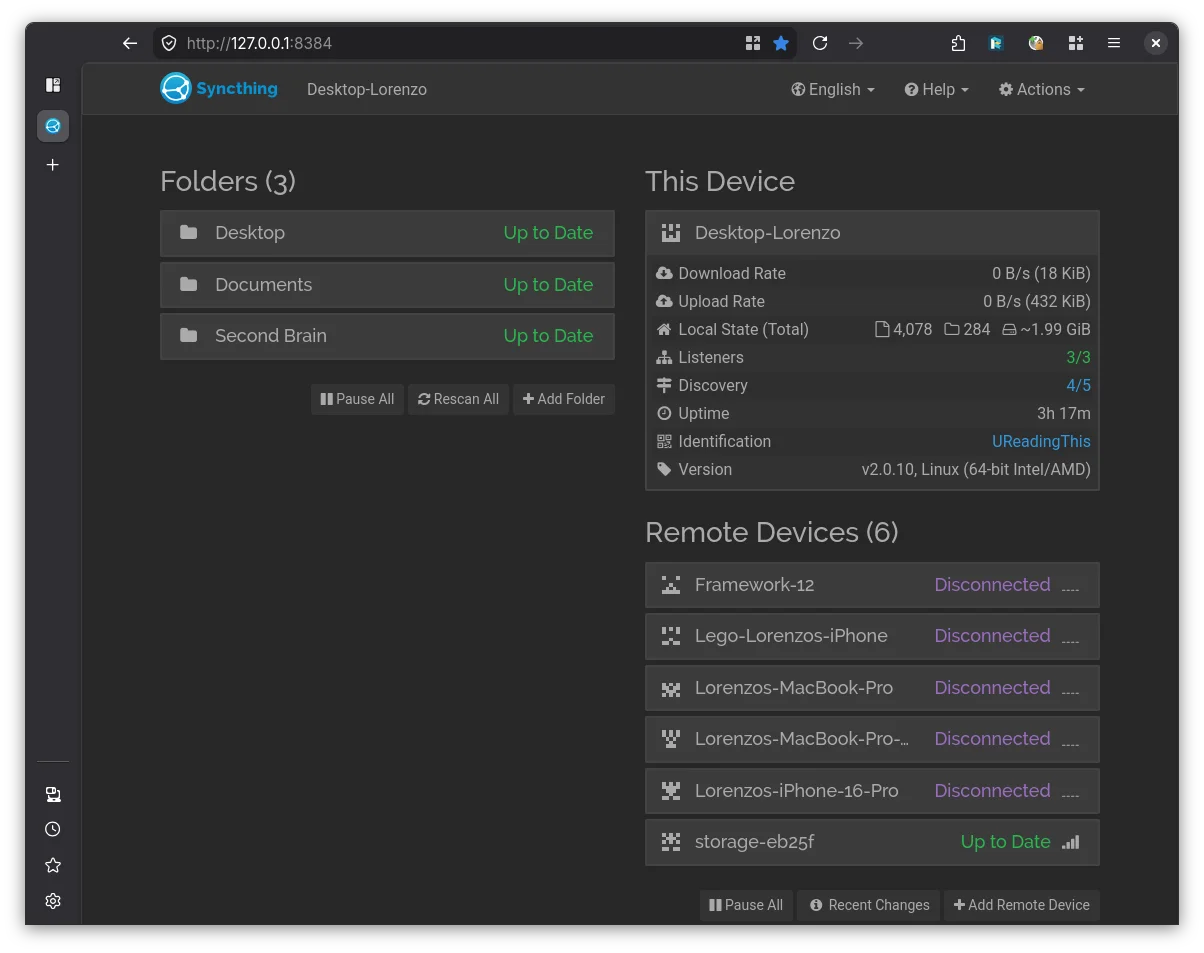Open the browser extensions puzzle icon
The image size is (1204, 953).
(958, 43)
